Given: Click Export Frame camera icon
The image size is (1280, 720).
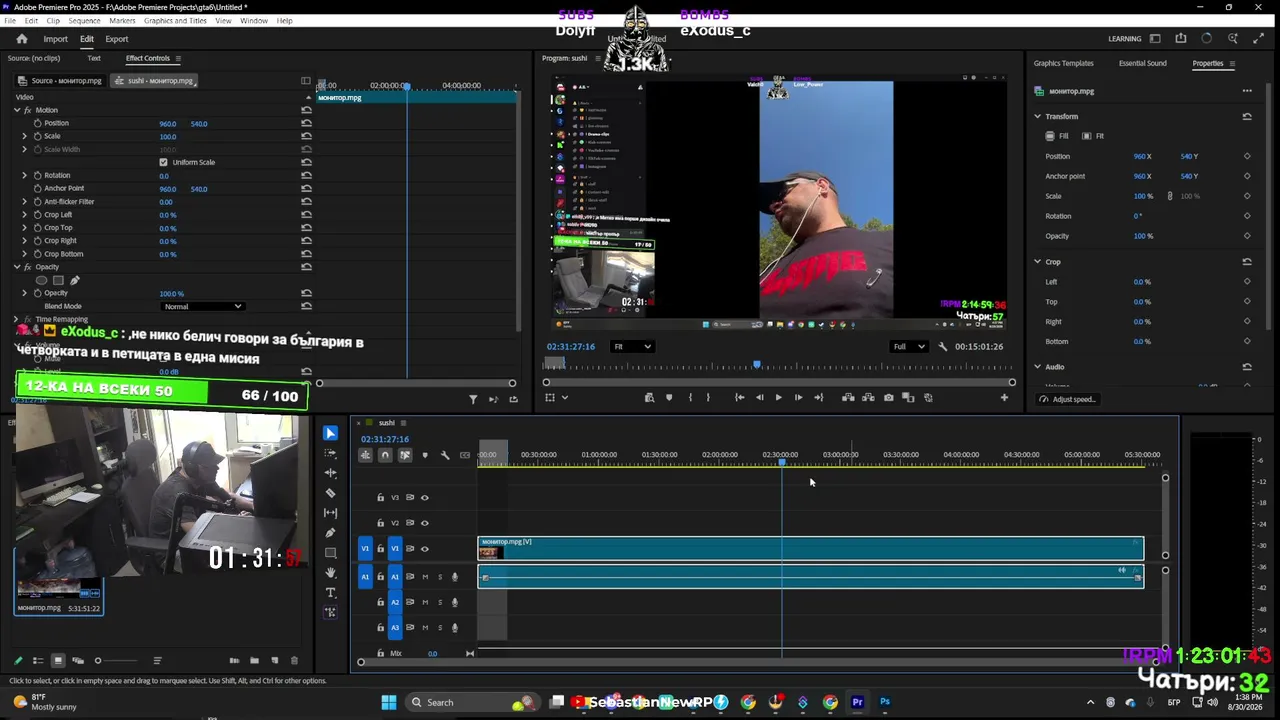Looking at the screenshot, I should (888, 398).
